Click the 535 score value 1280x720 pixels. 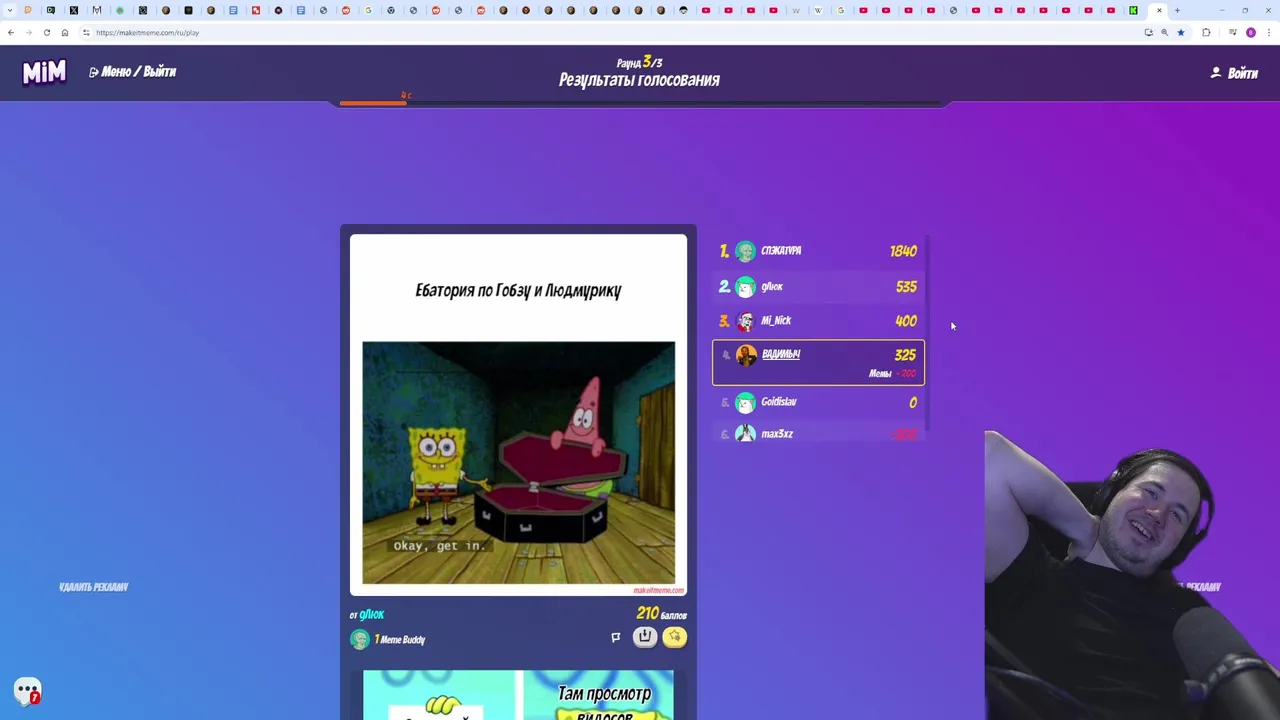tap(906, 287)
